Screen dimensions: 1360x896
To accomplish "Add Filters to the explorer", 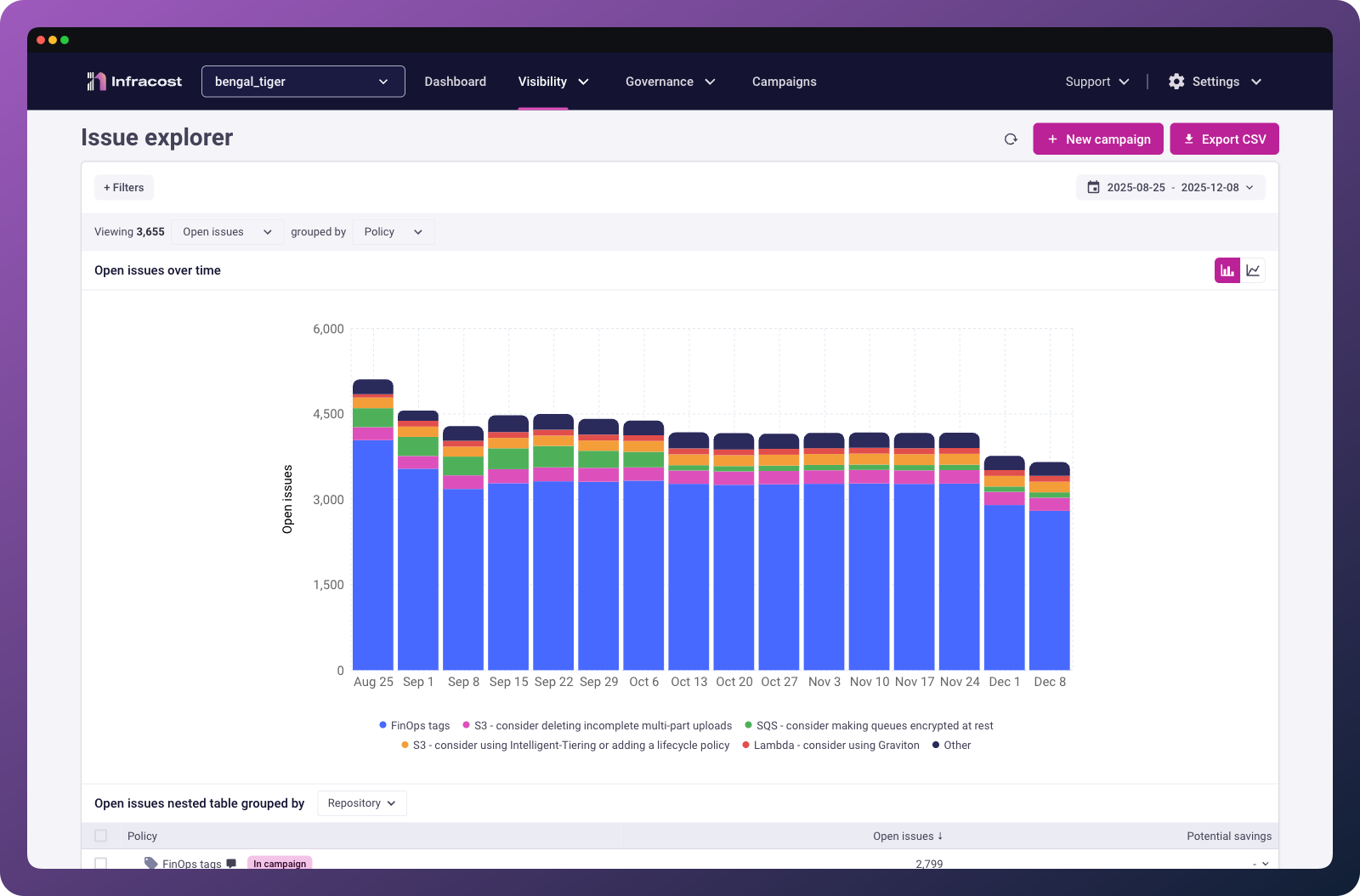I will [124, 188].
